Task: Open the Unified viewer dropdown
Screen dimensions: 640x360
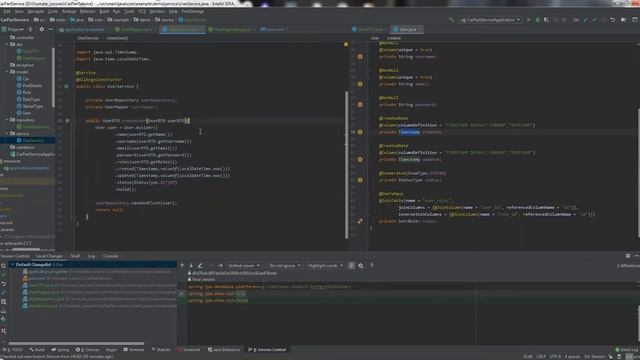Action: tap(244, 266)
